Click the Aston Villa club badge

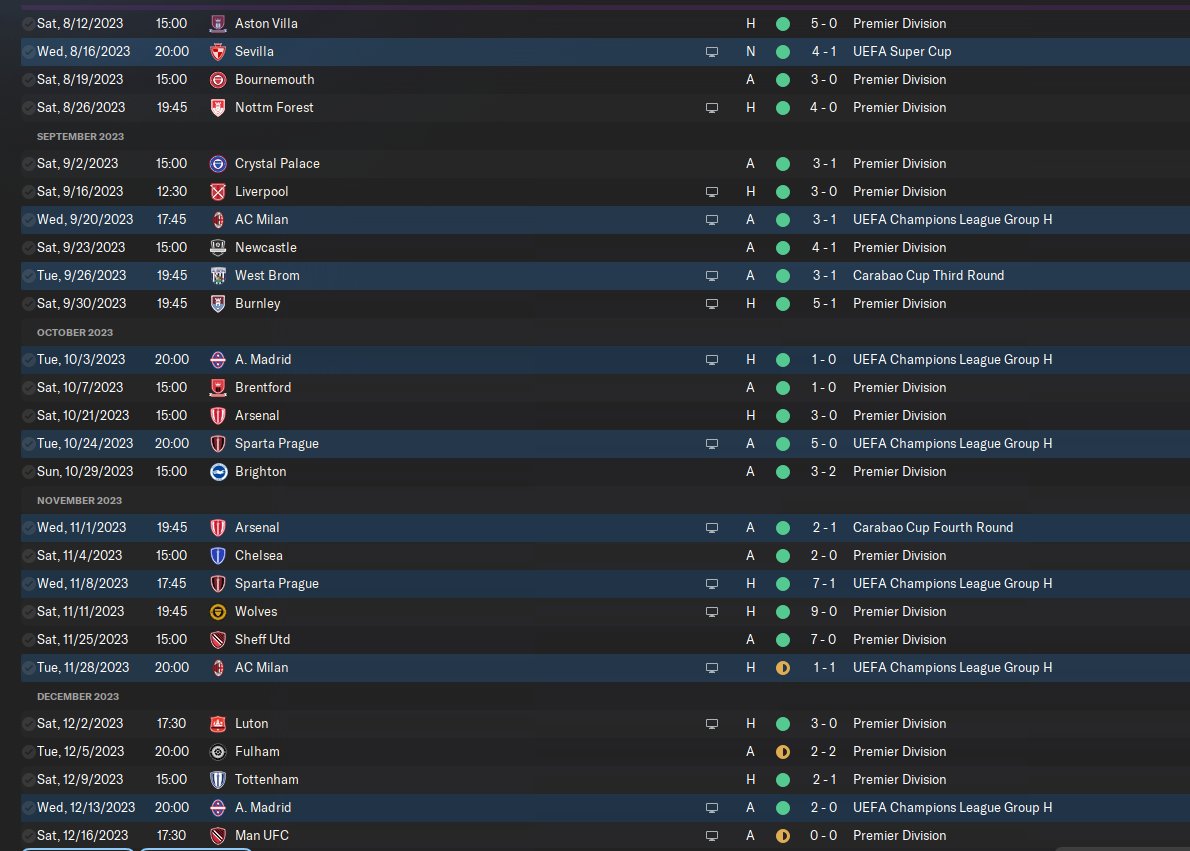click(218, 24)
